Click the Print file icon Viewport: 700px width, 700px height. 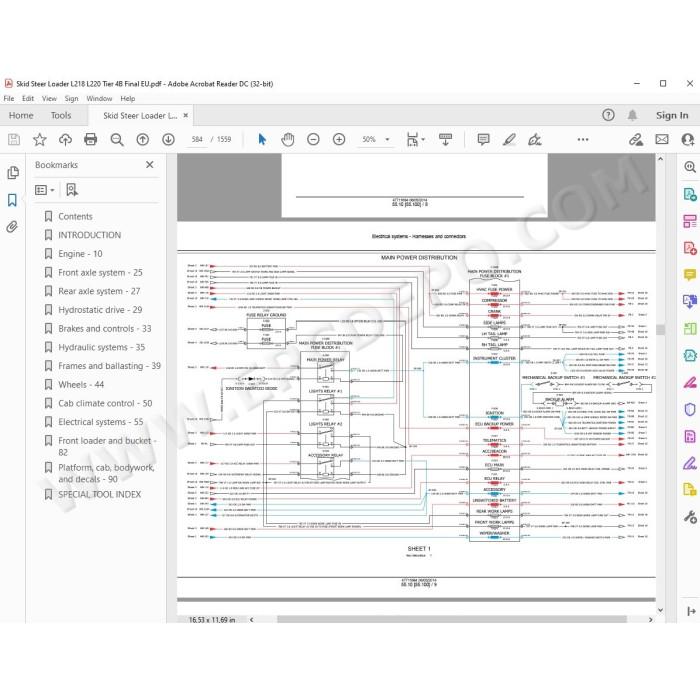91,139
